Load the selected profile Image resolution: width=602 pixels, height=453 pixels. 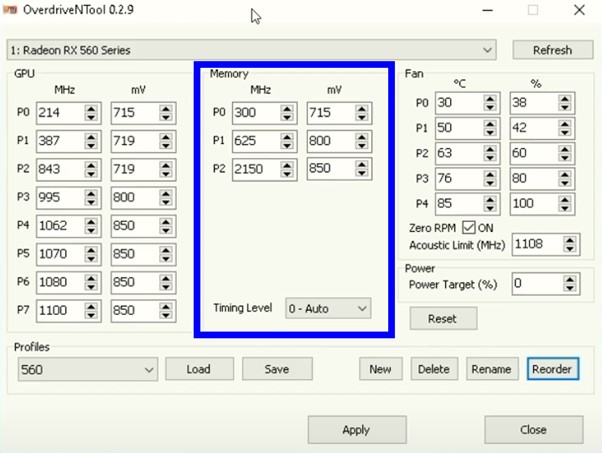click(x=198, y=369)
